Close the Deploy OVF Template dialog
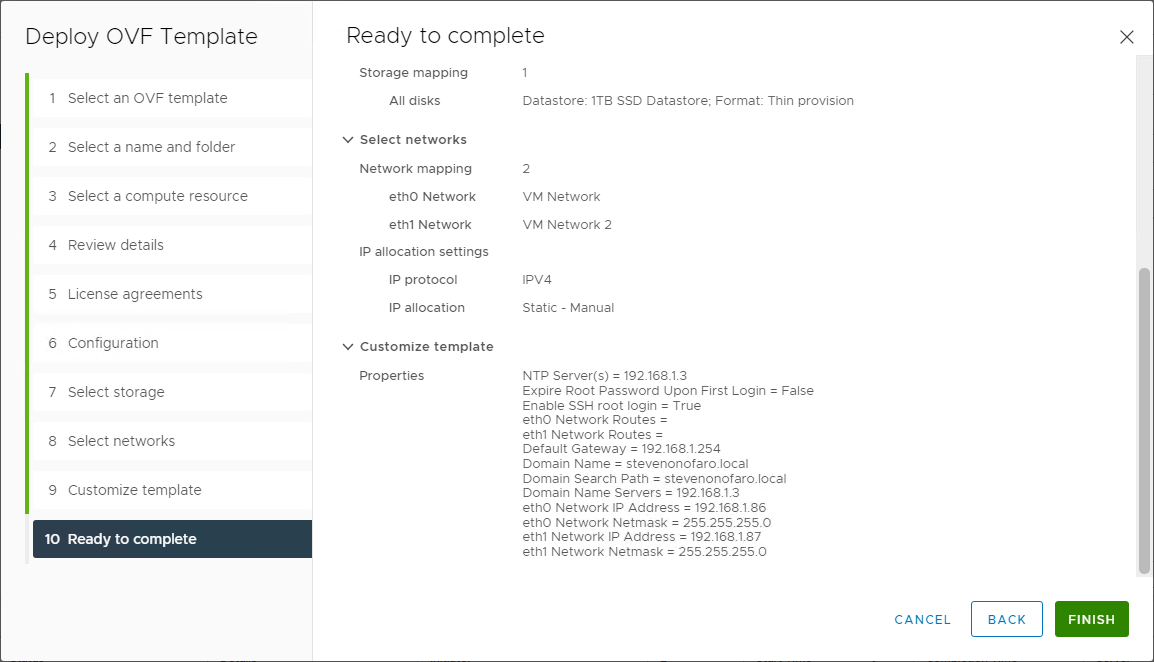Viewport: 1154px width, 662px height. click(x=1126, y=37)
